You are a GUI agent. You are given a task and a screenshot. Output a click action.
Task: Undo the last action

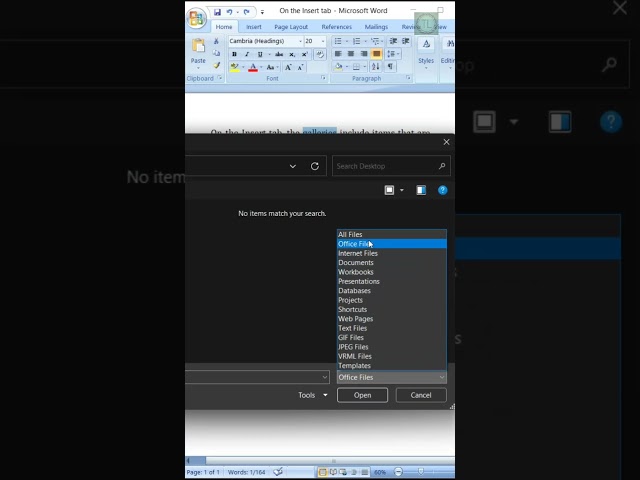coord(229,12)
